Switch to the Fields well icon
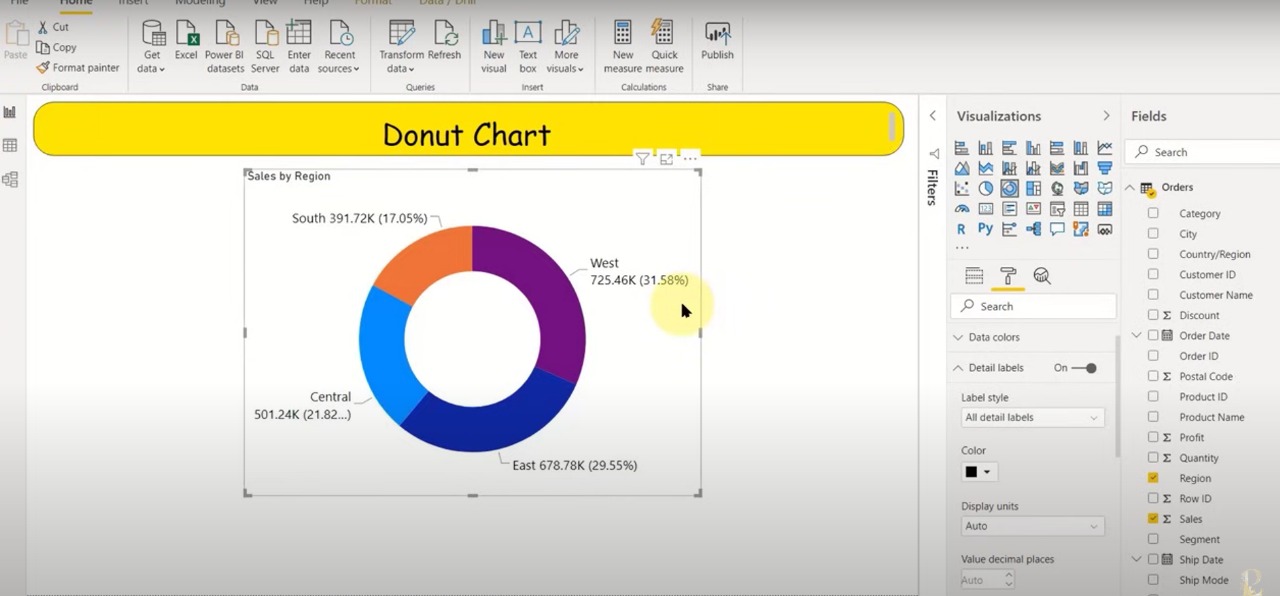This screenshot has width=1280, height=596. point(973,276)
